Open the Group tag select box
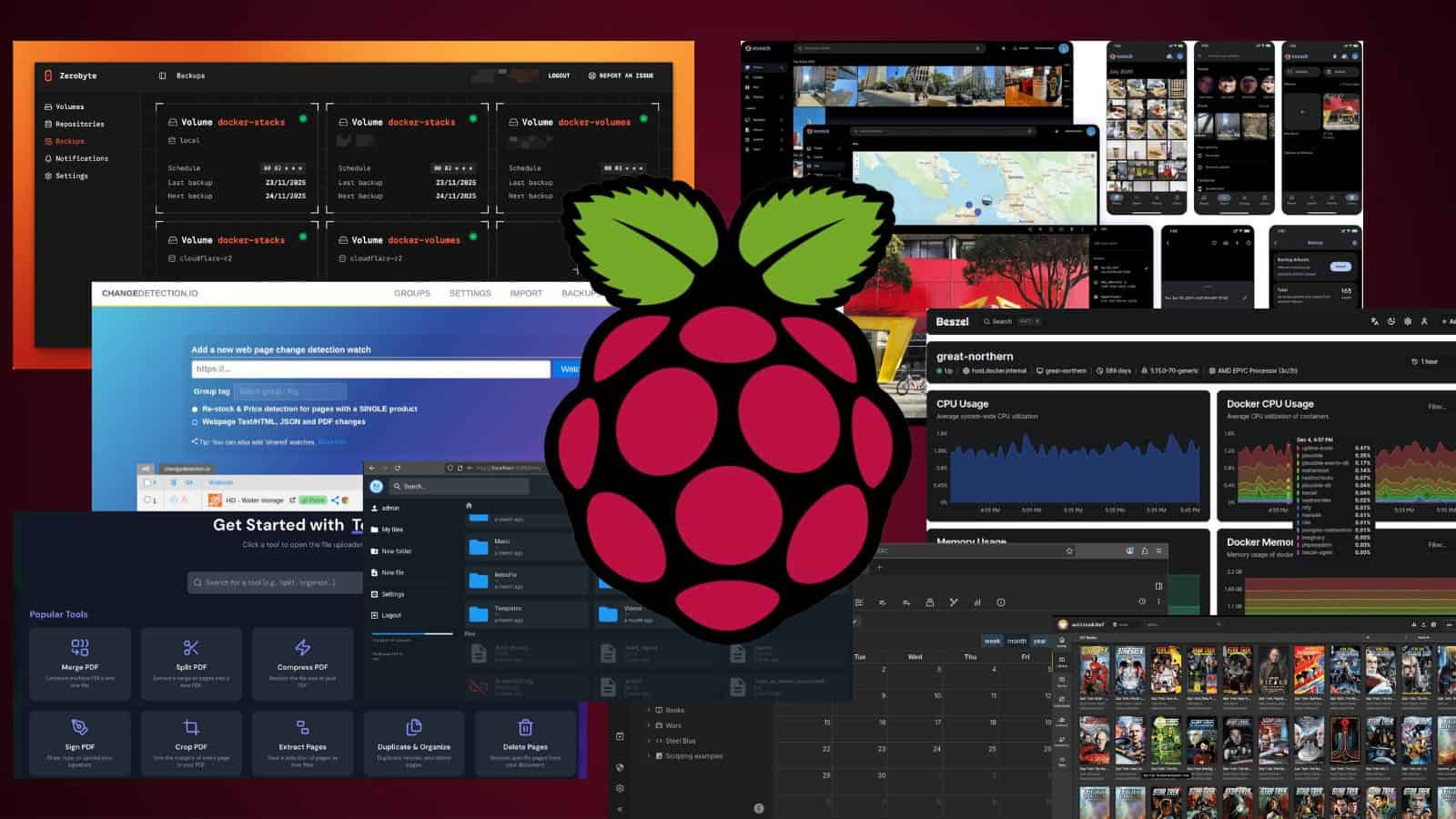 [289, 391]
